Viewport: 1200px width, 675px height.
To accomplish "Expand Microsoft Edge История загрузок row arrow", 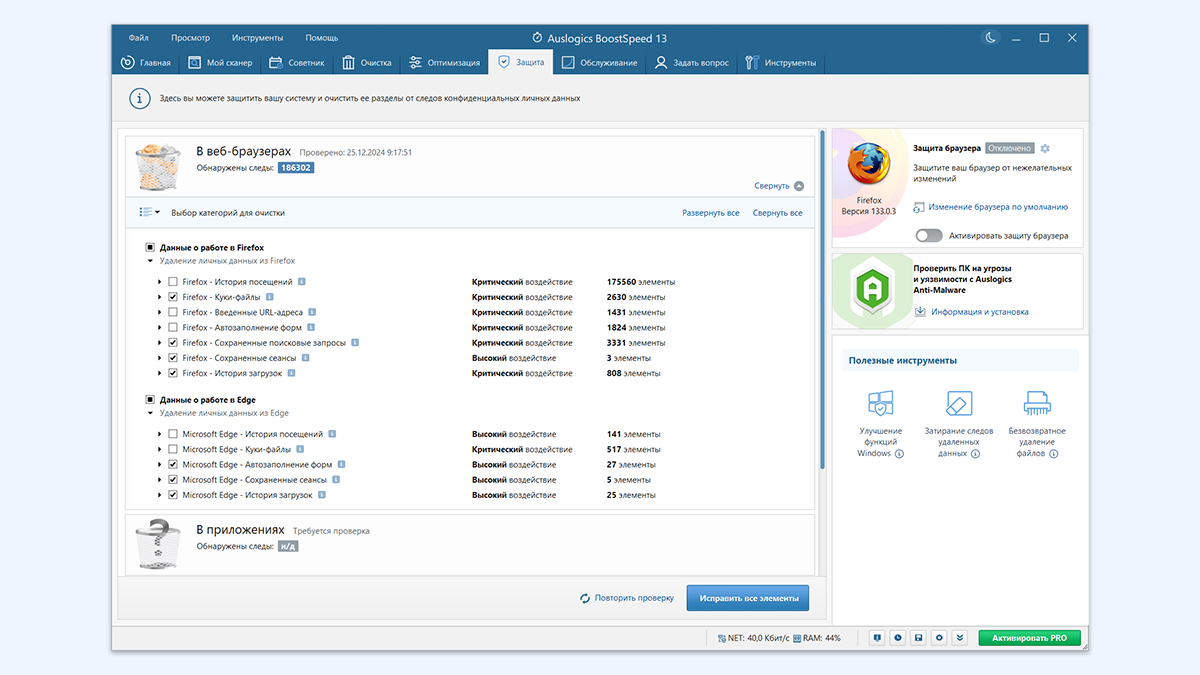I will pyautogui.click(x=160, y=495).
